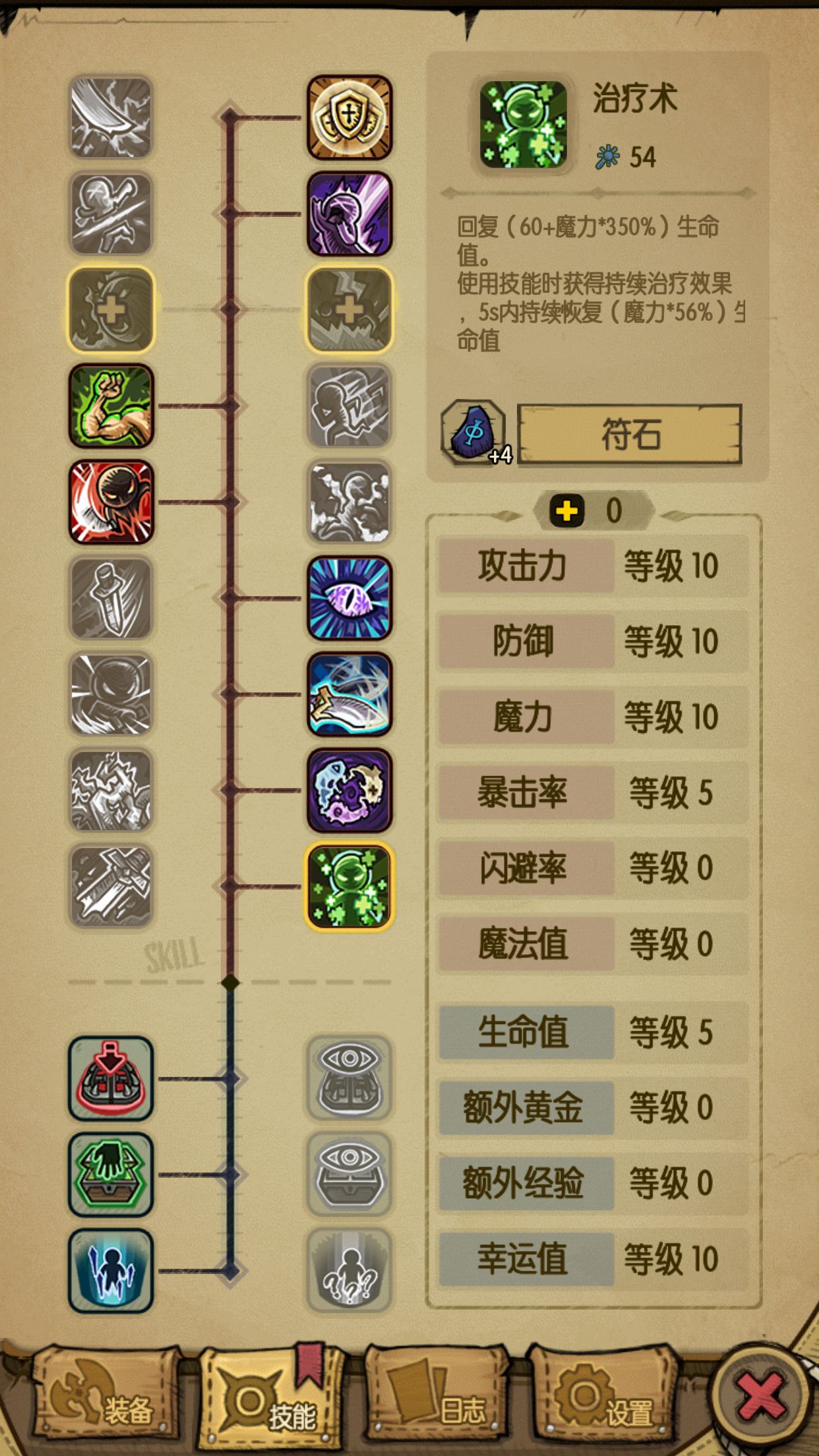Tap the 攻击力 attack stat row
This screenshot has height=1456, width=819.
tap(593, 566)
